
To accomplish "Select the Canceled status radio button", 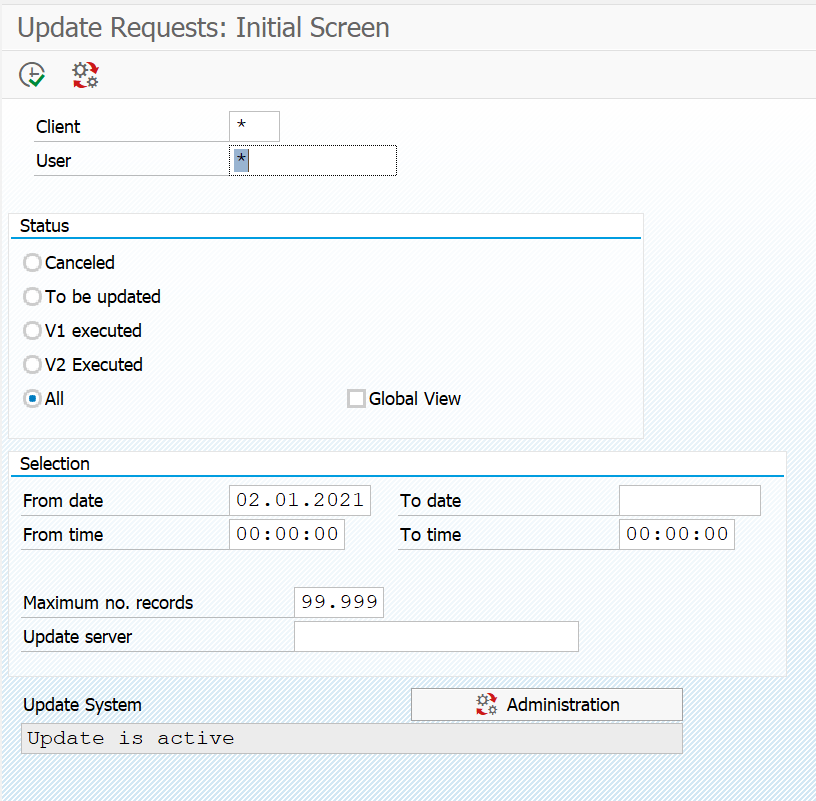I will pos(32,263).
